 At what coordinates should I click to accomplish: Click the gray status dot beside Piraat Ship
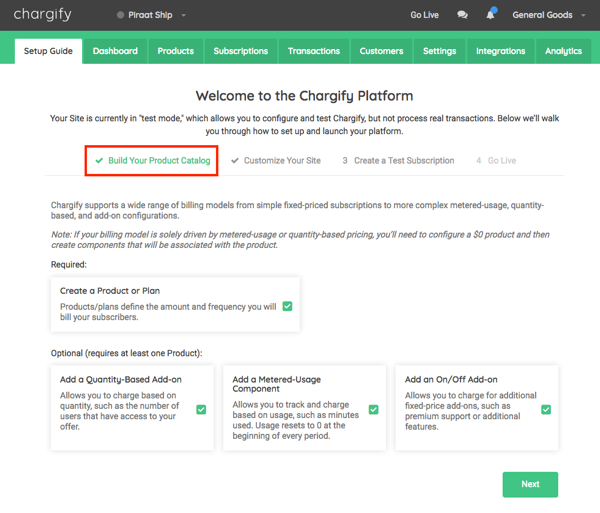(x=121, y=15)
